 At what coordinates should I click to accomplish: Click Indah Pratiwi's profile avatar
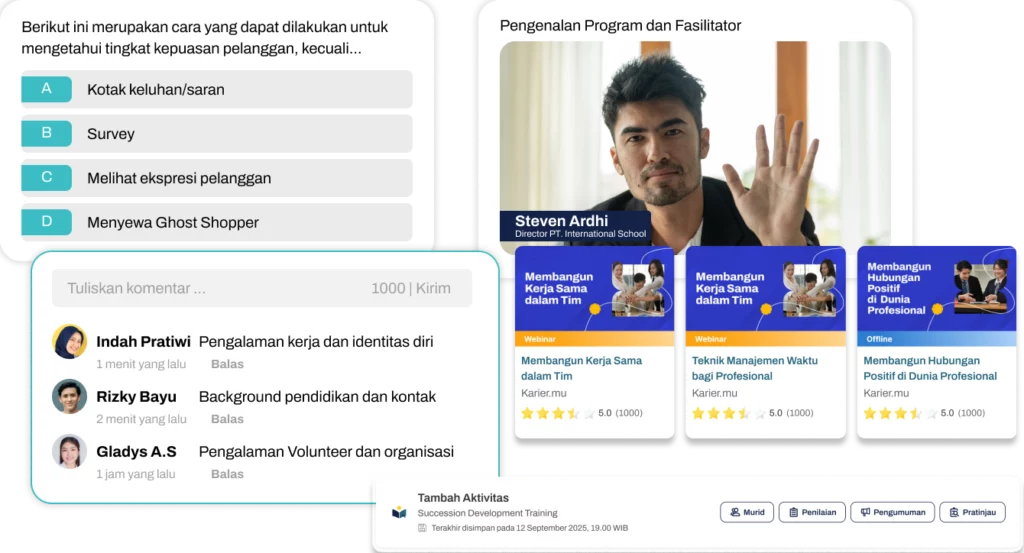click(69, 341)
